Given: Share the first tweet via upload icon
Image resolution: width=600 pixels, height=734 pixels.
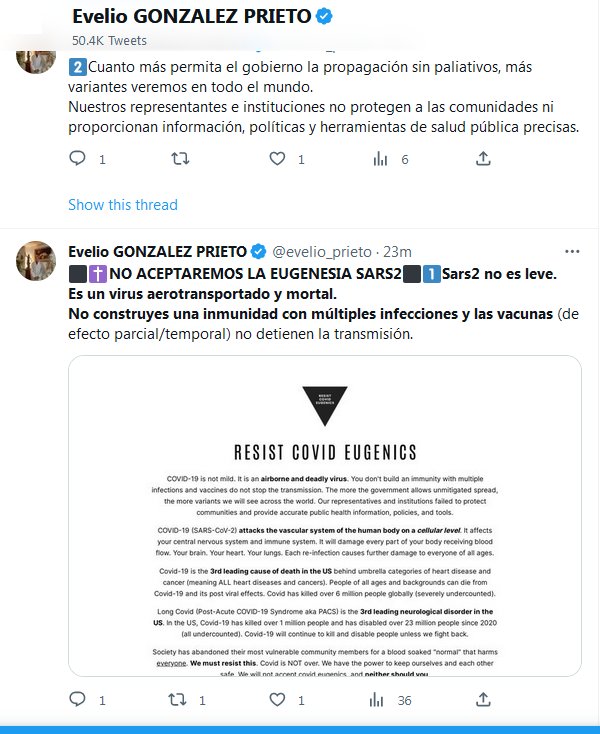Looking at the screenshot, I should click(483, 159).
